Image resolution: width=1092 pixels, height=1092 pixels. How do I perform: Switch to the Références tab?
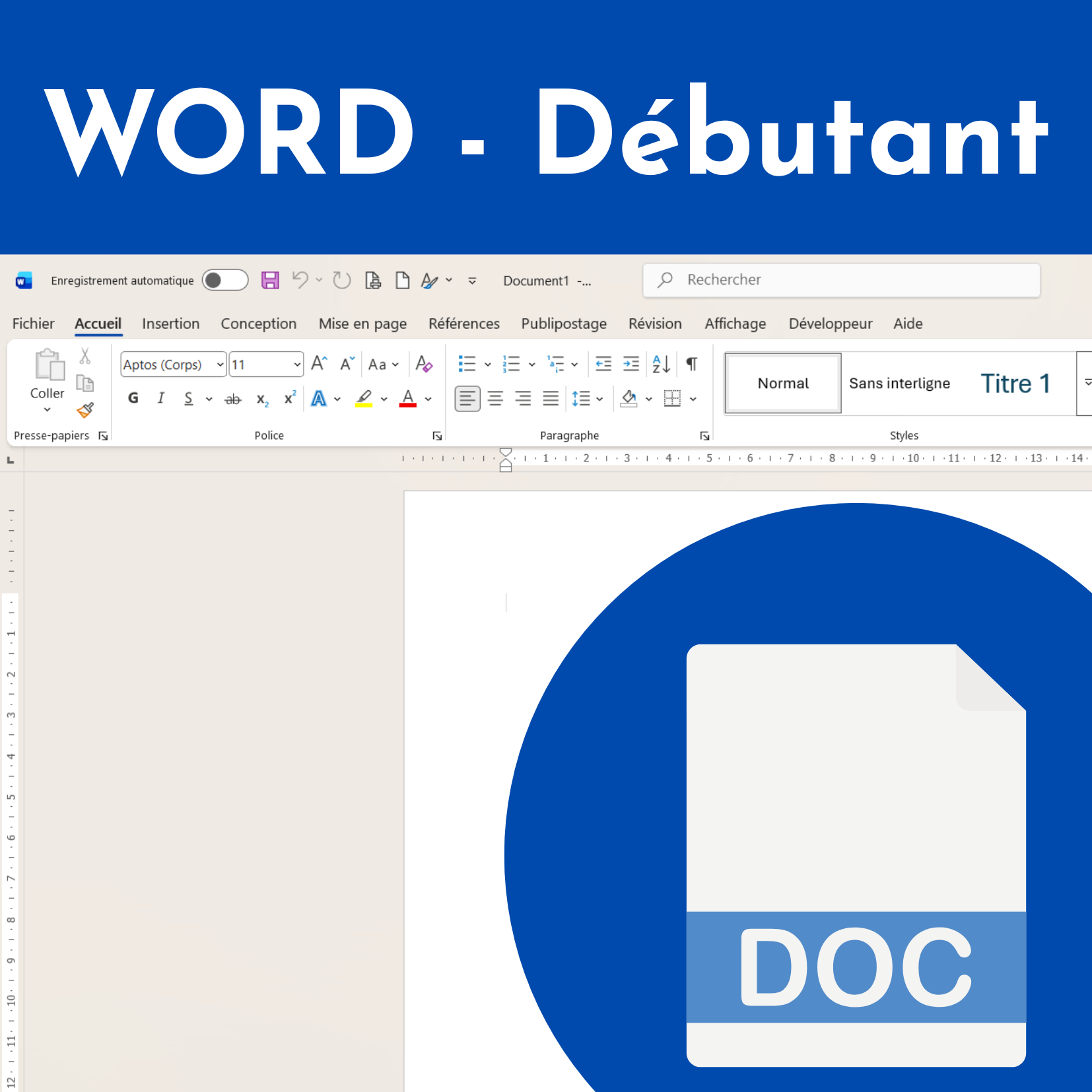click(x=464, y=324)
